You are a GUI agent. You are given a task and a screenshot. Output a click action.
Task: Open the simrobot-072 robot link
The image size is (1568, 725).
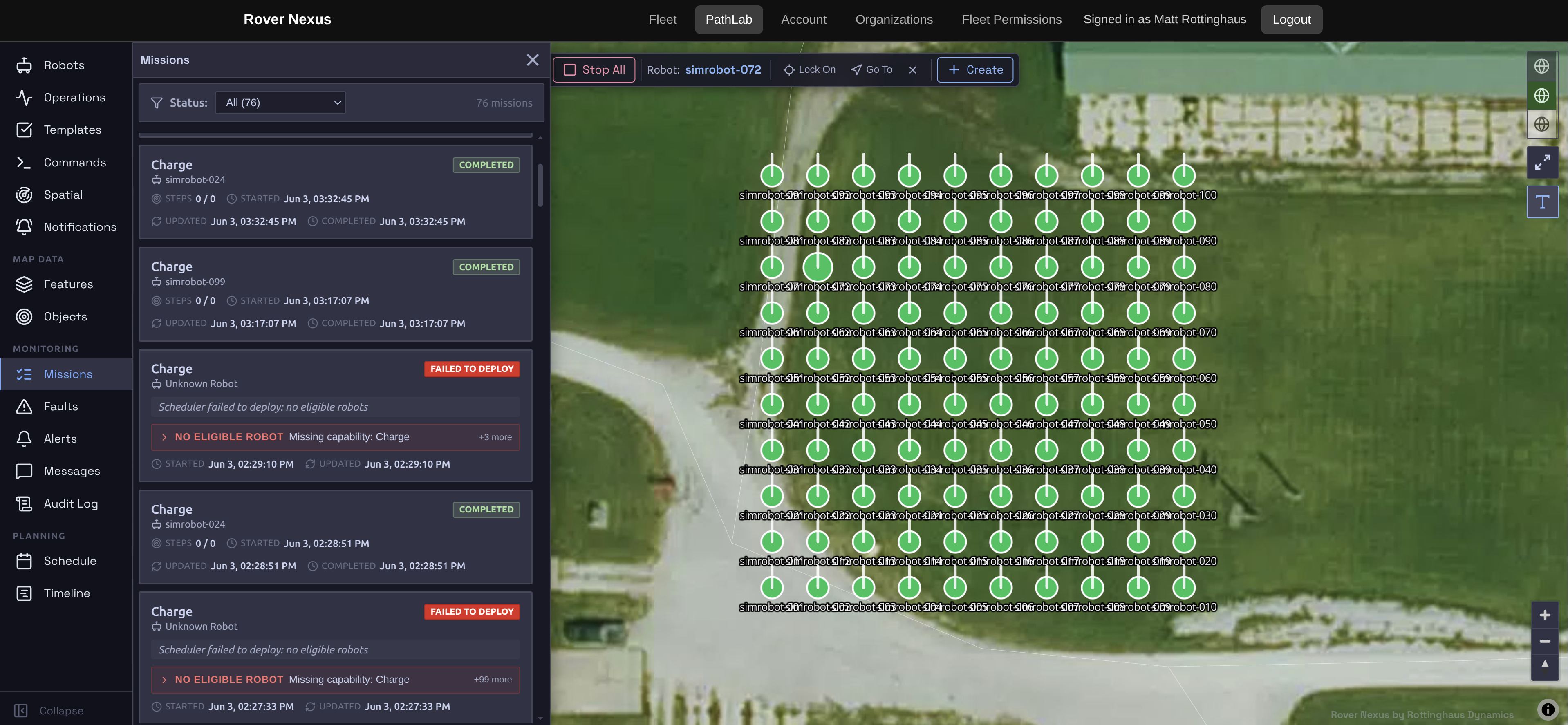click(x=723, y=70)
